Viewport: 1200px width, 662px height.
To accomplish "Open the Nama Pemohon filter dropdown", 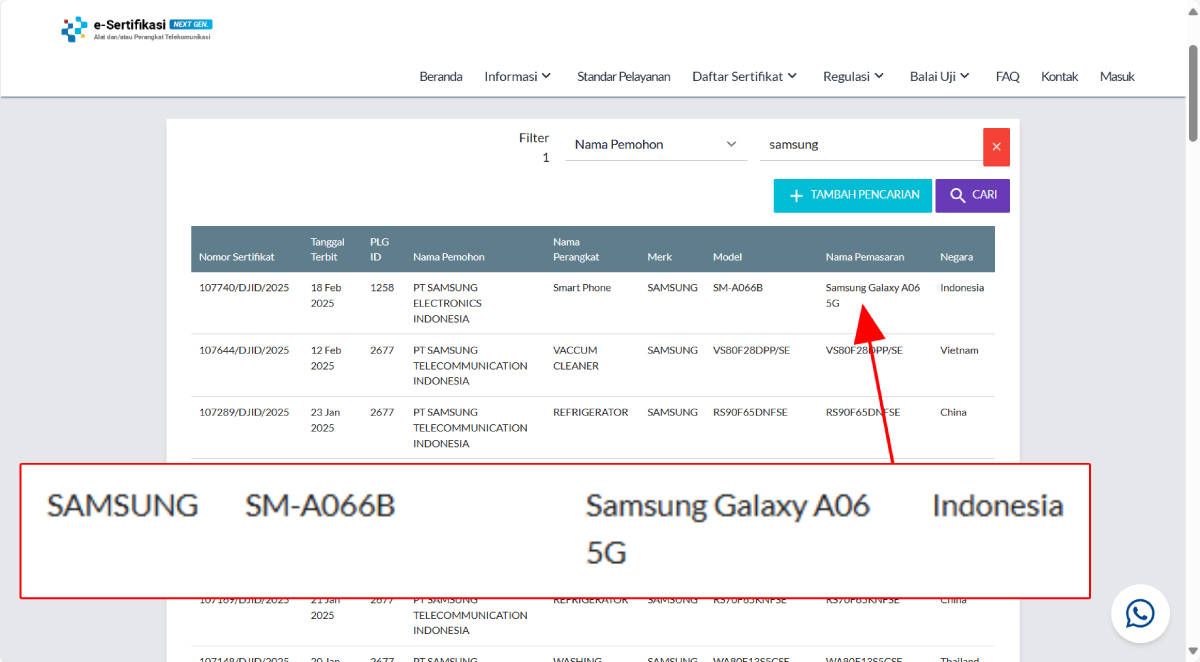I will click(x=656, y=144).
